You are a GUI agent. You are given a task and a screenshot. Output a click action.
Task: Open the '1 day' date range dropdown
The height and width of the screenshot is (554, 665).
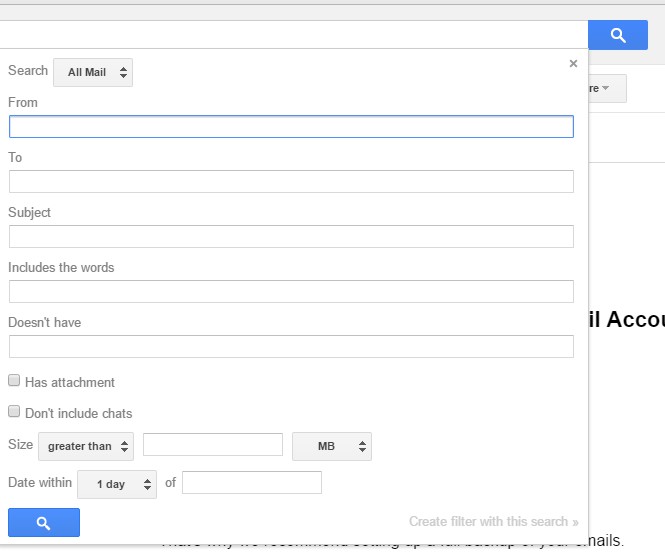[117, 484]
